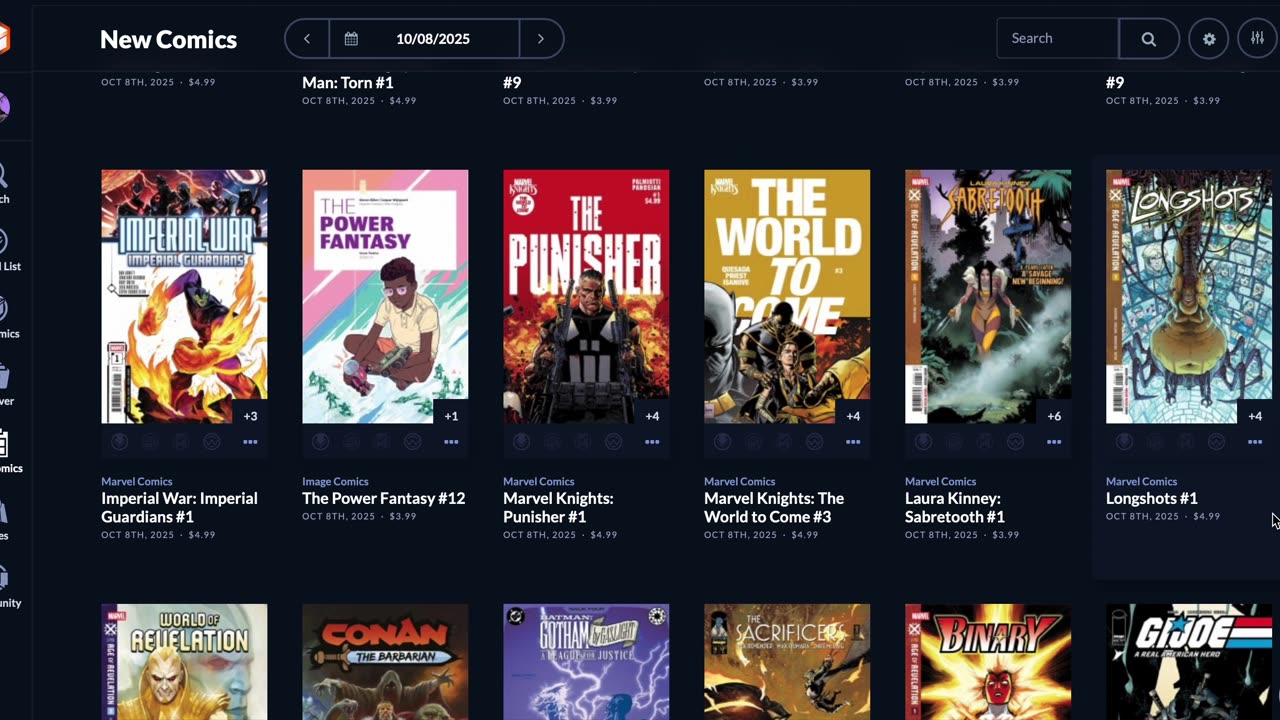The image size is (1280, 720).
Task: Go to the next release week
Action: coord(541,39)
